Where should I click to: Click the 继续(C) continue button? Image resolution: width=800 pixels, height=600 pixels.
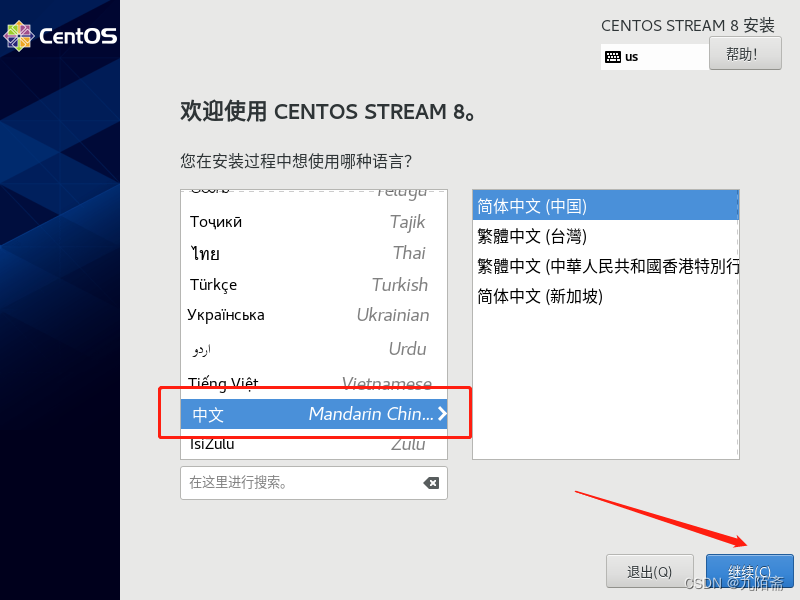tap(749, 571)
